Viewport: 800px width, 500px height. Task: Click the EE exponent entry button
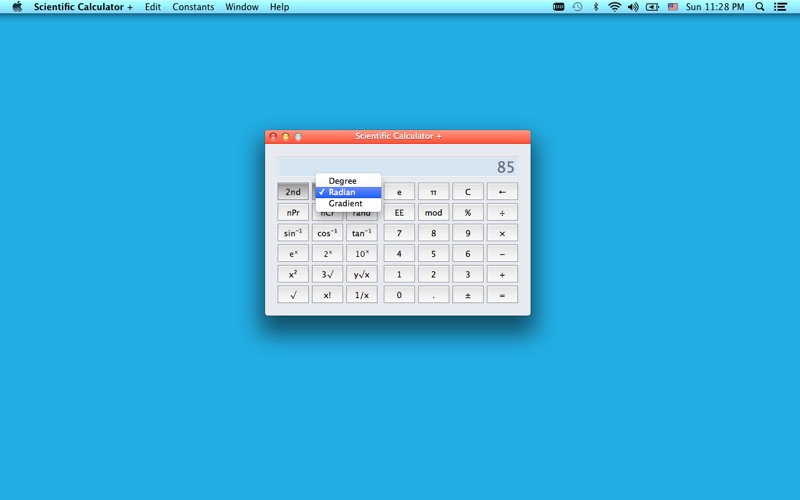(x=399, y=212)
